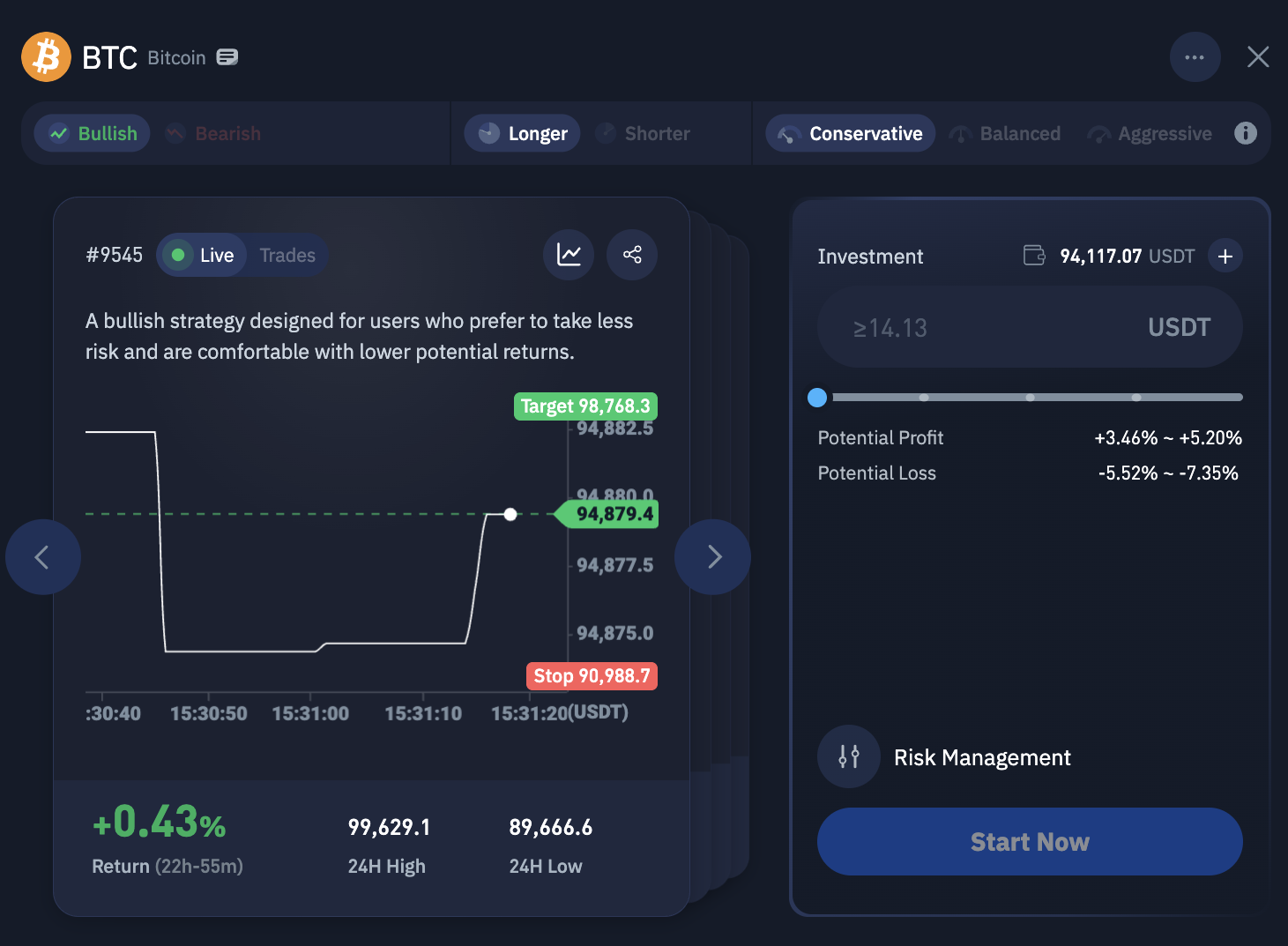Choose the Aggressive risk profile
1288x946 pixels.
pos(1150,134)
